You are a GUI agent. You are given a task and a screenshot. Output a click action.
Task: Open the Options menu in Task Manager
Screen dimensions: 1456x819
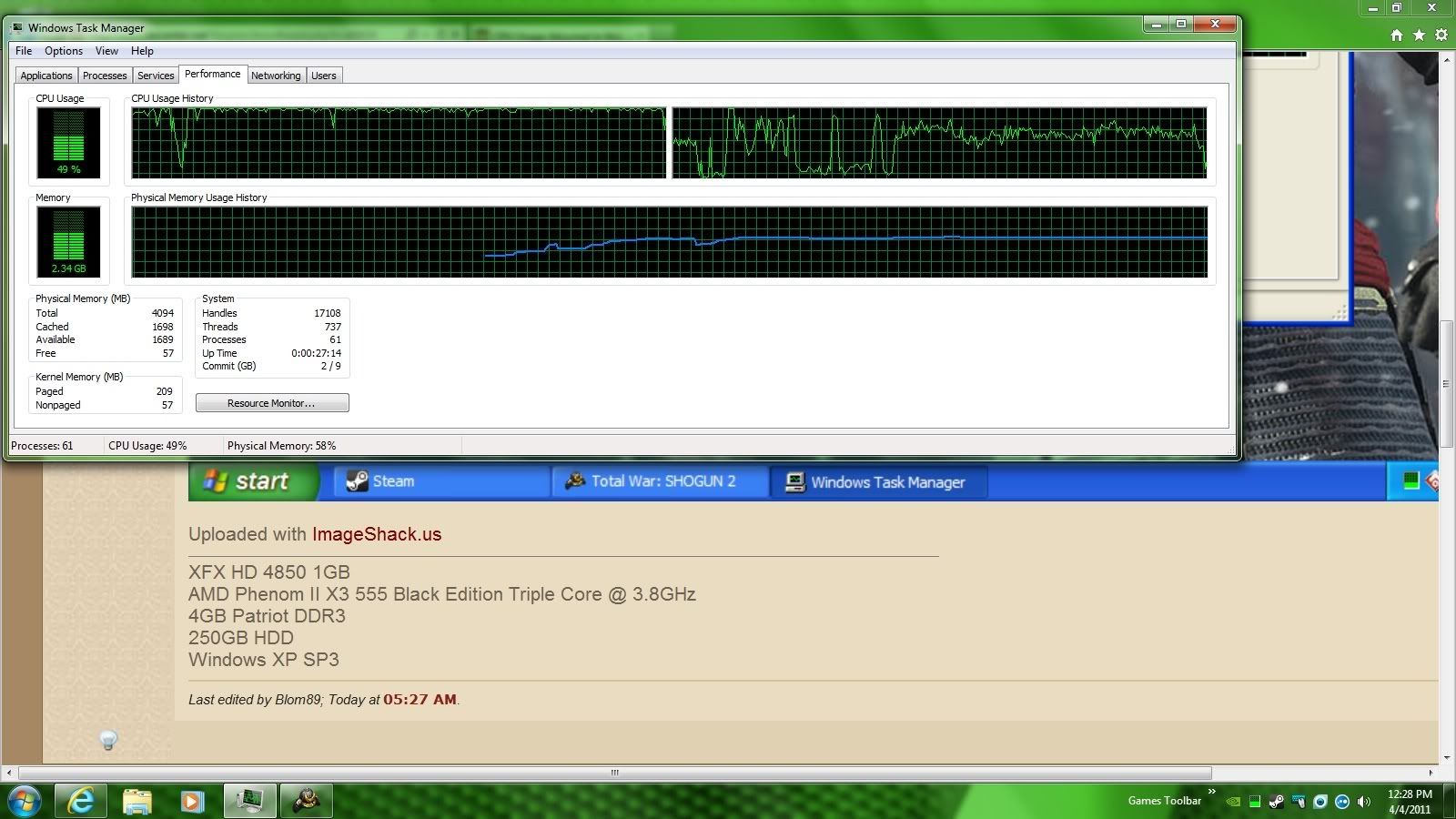click(64, 51)
